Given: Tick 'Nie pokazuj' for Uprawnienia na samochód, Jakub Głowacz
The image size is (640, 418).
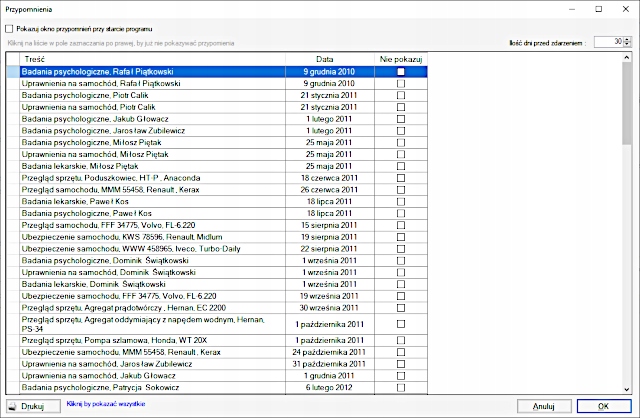Looking at the screenshot, I should (x=401, y=376).
